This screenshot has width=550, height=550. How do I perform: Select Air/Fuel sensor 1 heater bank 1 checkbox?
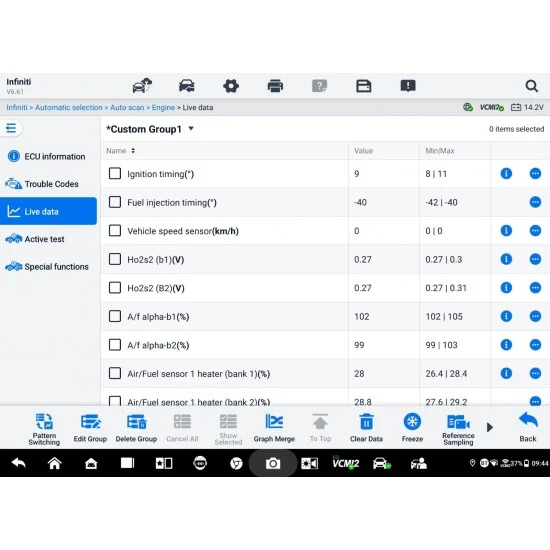(115, 374)
